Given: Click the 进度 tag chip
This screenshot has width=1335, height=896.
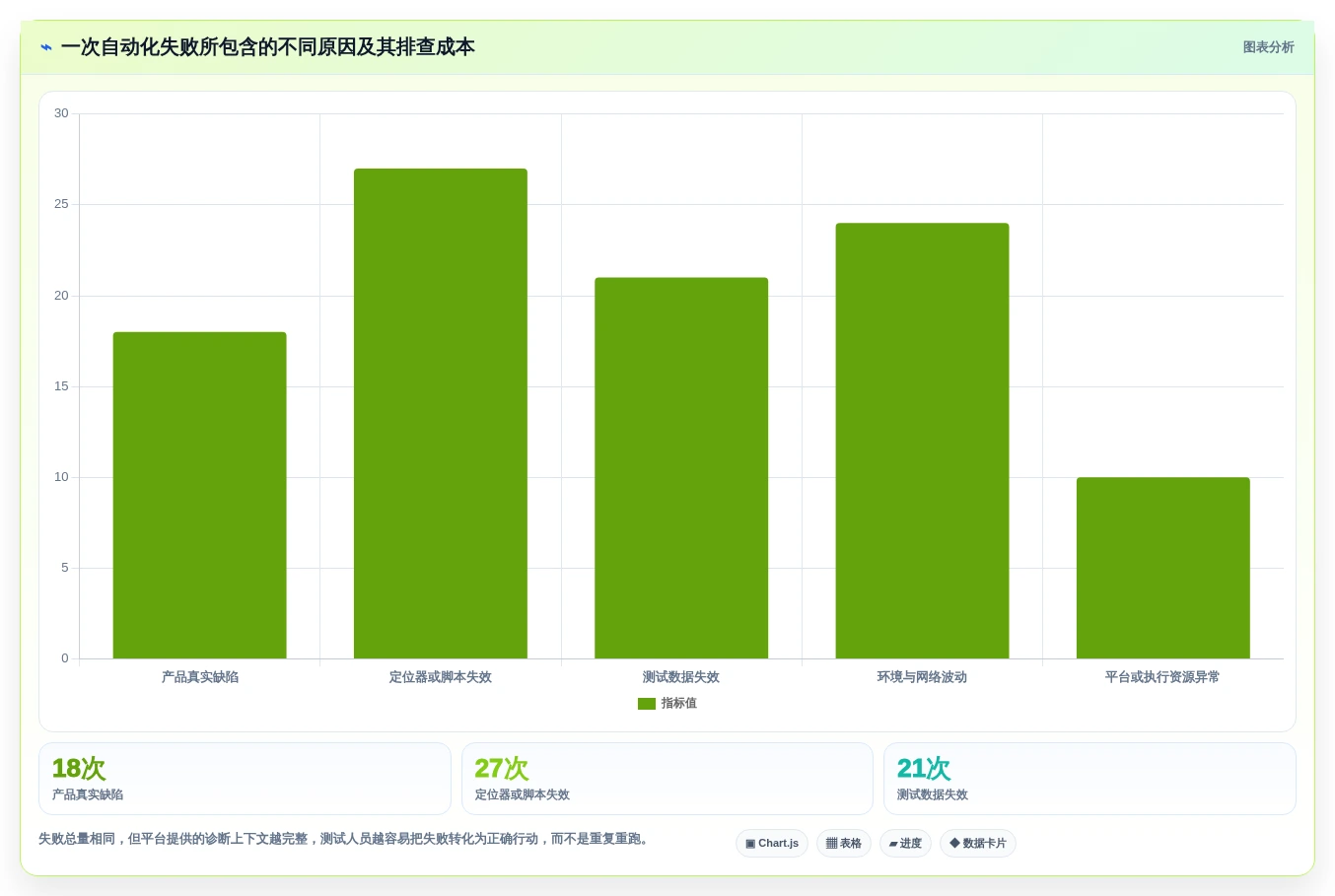Looking at the screenshot, I should (x=905, y=844).
